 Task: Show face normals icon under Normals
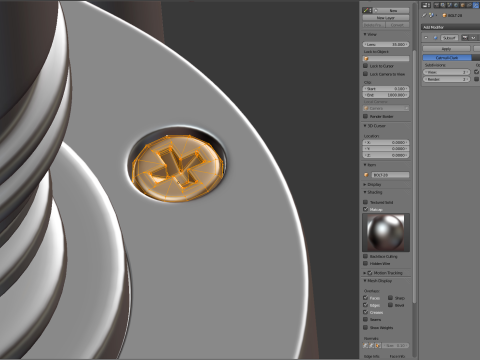[x=378, y=346]
